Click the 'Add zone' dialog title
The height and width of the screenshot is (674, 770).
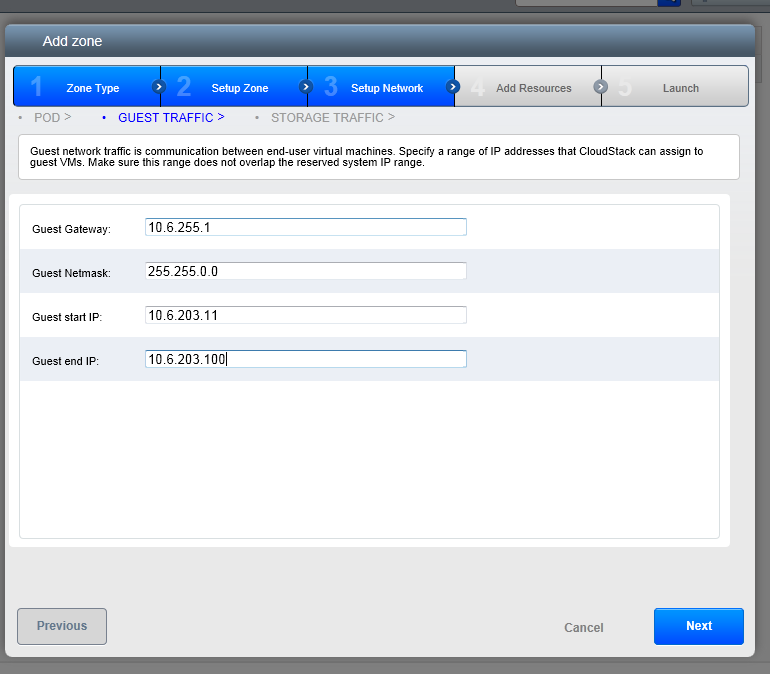click(x=72, y=41)
